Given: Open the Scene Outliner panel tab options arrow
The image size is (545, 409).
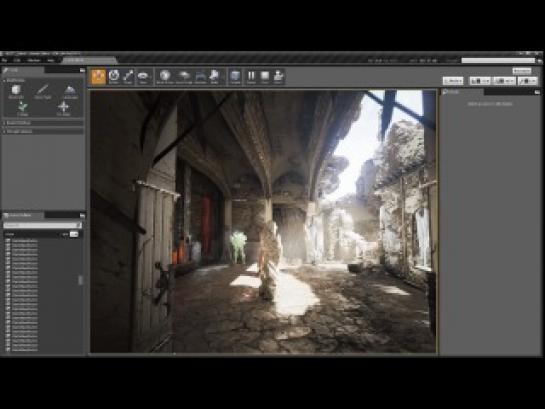Looking at the screenshot, I should point(82,215).
